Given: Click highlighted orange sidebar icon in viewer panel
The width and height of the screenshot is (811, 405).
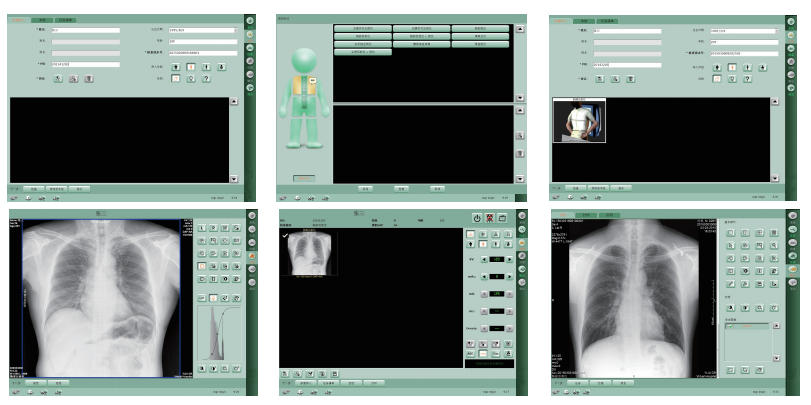Looking at the screenshot, I should (x=793, y=269).
